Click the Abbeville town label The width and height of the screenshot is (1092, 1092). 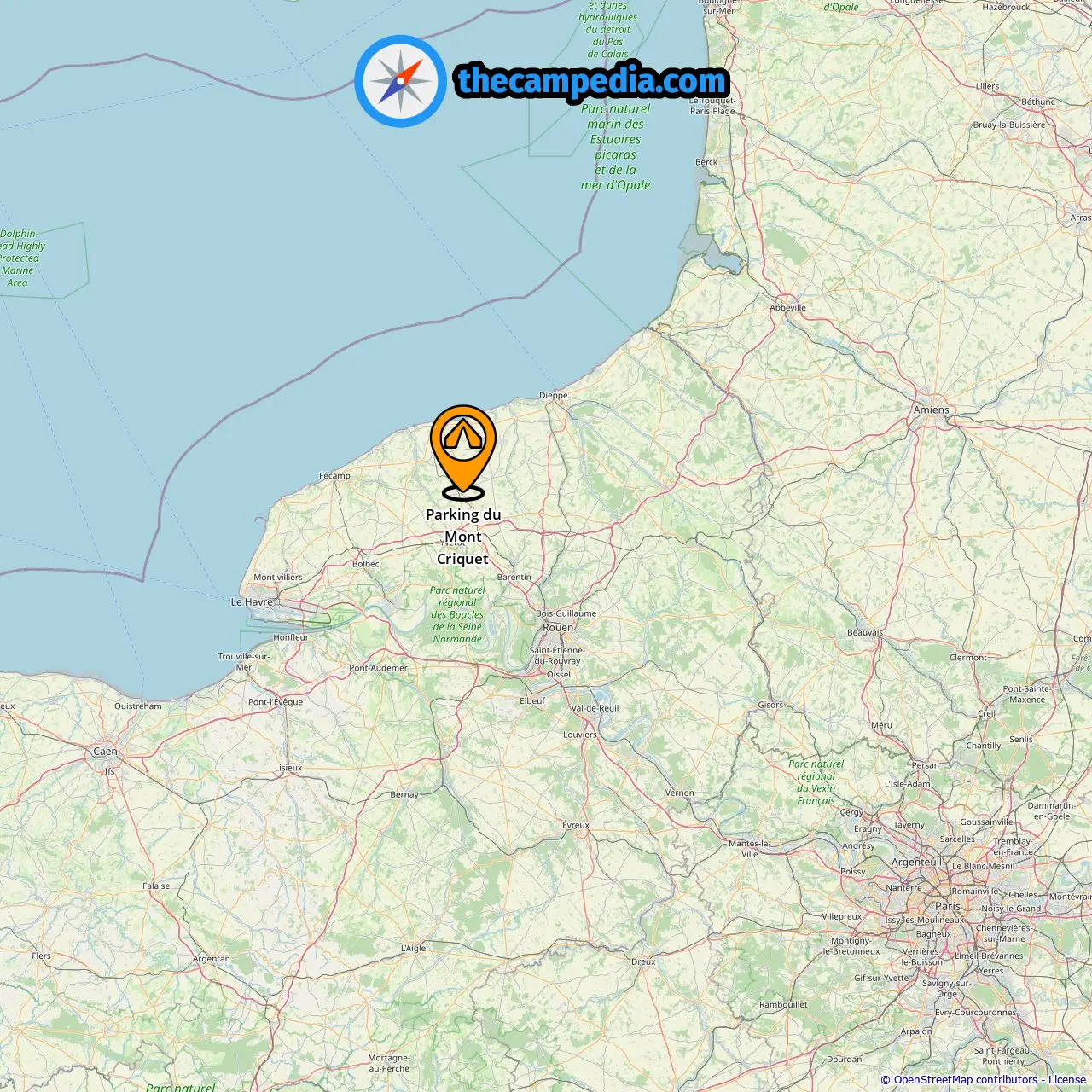coord(787,307)
